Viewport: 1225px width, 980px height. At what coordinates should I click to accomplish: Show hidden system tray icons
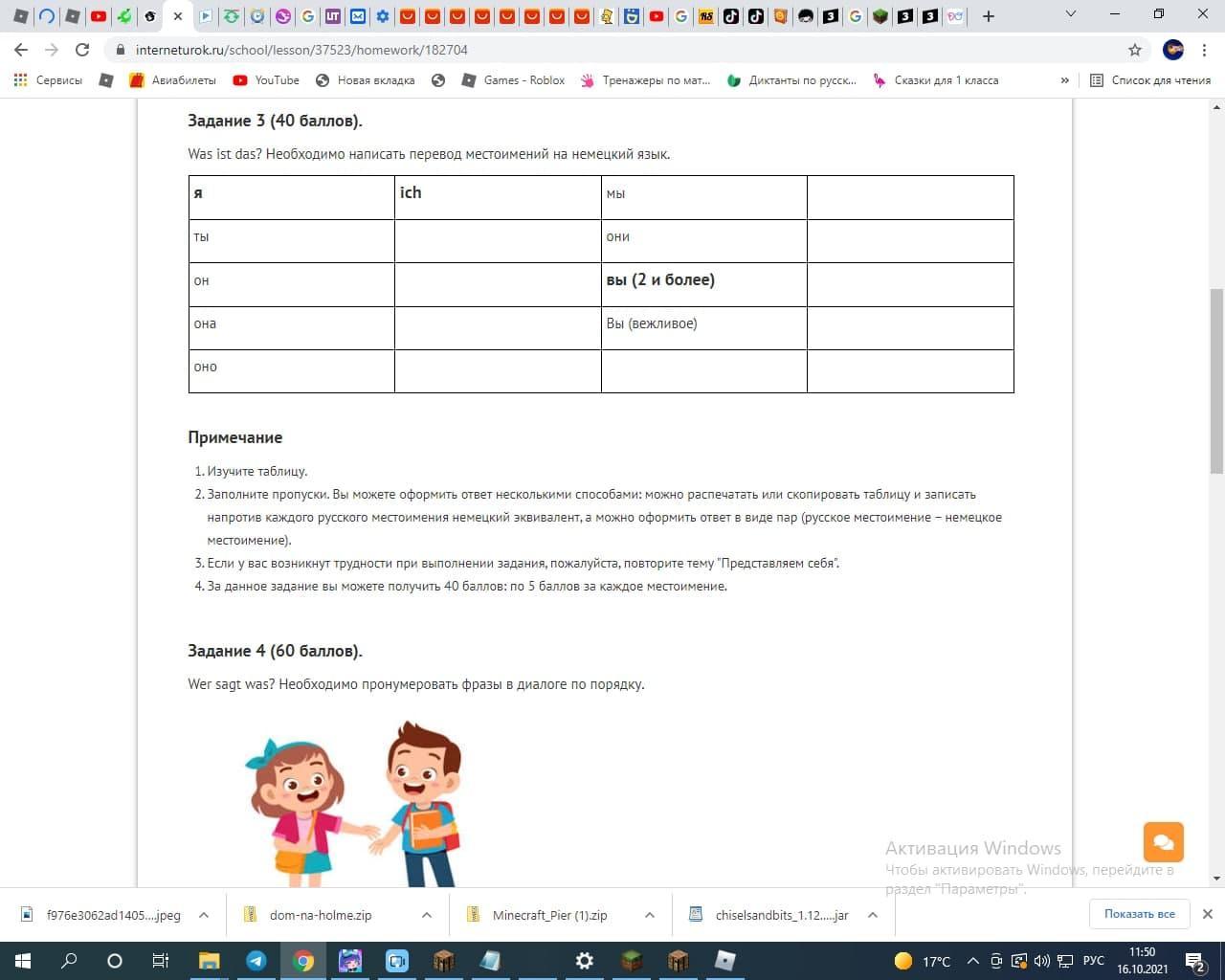(x=973, y=961)
